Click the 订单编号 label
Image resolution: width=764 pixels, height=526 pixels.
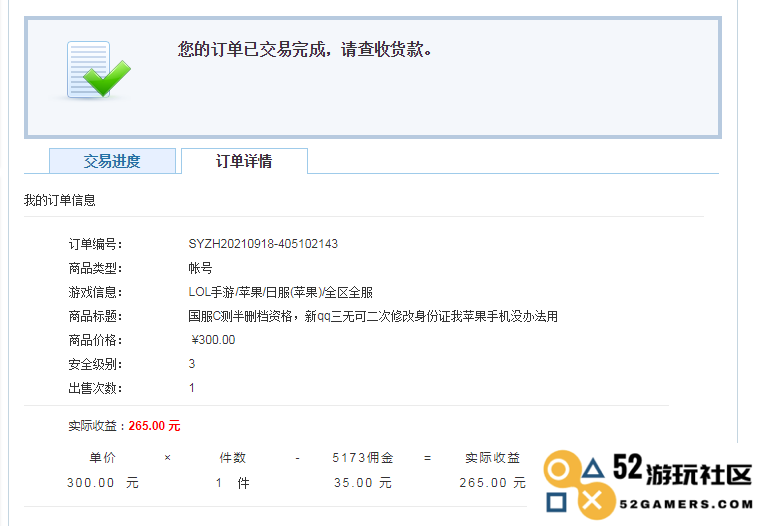[x=95, y=244]
